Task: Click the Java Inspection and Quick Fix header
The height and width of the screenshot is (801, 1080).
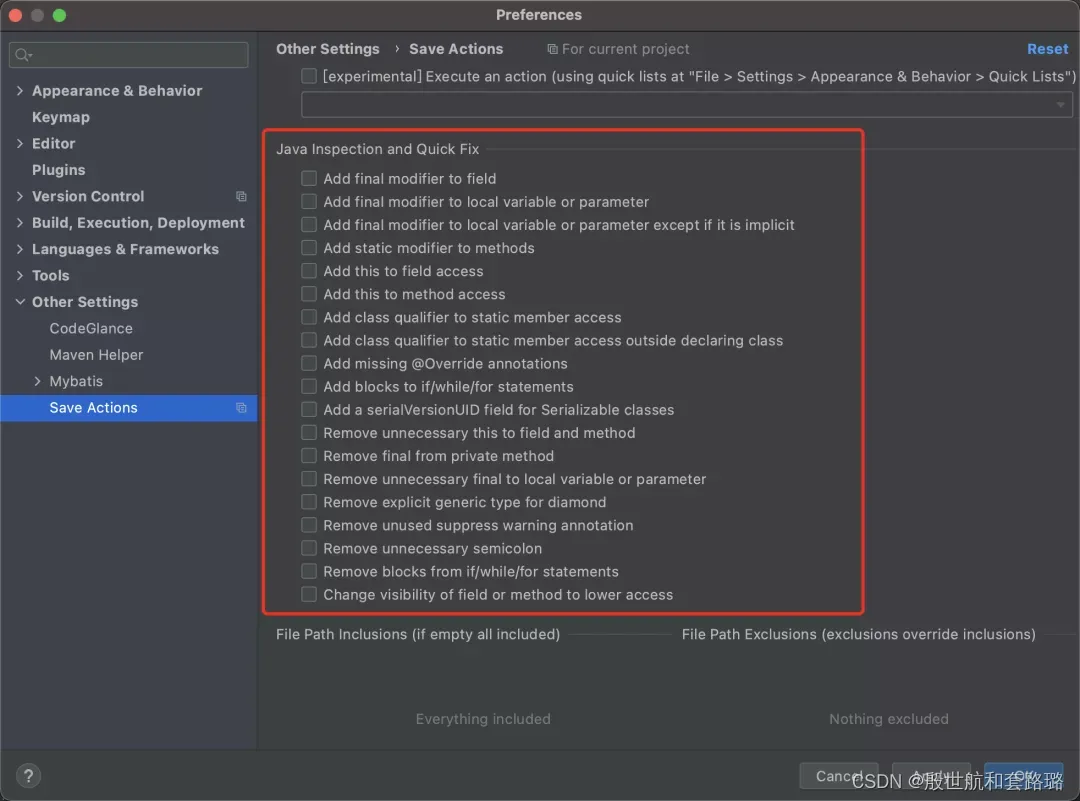Action: click(377, 149)
